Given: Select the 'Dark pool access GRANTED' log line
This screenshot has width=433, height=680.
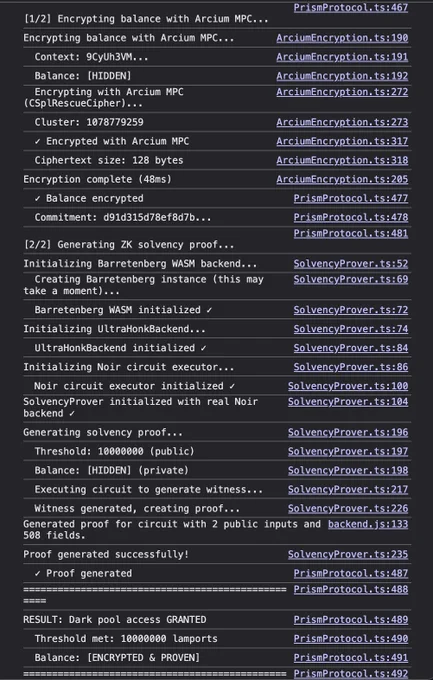Looking at the screenshot, I should (115, 620).
